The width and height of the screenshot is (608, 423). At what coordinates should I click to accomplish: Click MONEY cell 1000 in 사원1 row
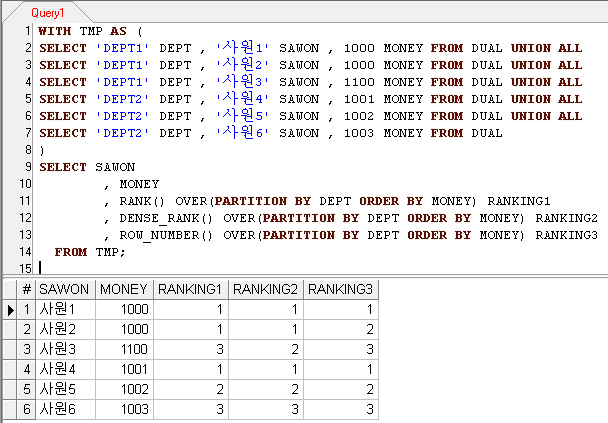click(124, 310)
